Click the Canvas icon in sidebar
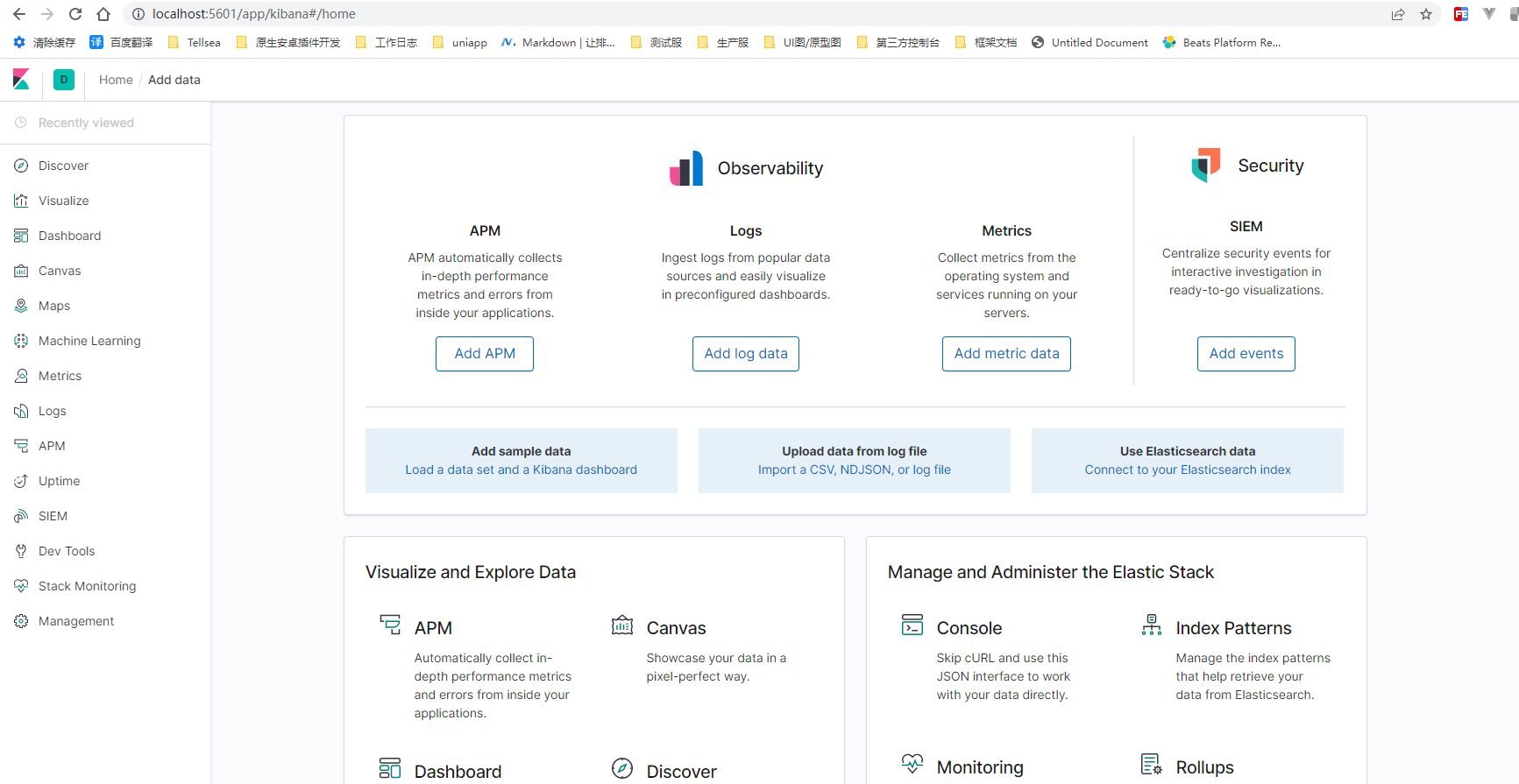Screen dimensions: 1519x784 [21, 271]
